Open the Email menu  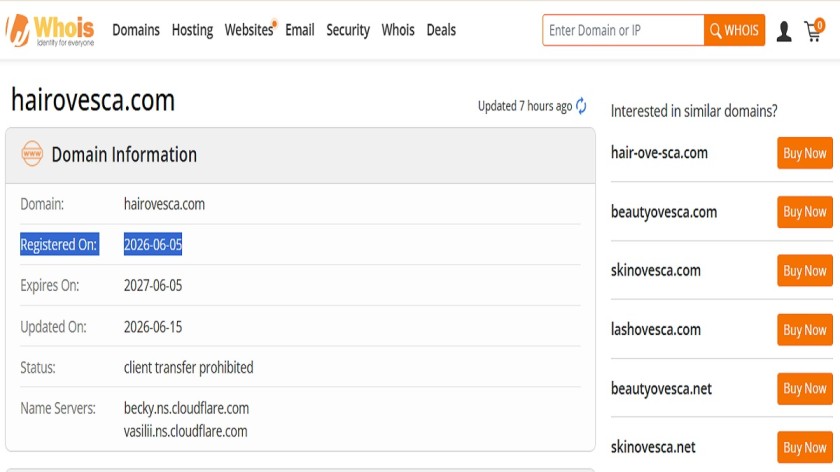[x=299, y=30]
